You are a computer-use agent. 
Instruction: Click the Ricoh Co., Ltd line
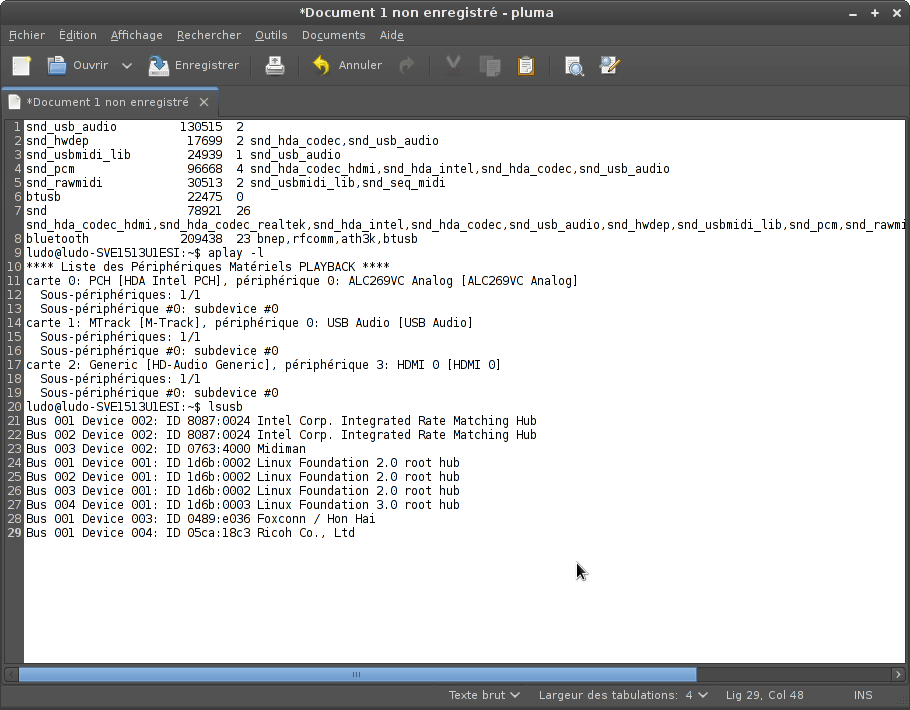pyautogui.click(x=190, y=532)
